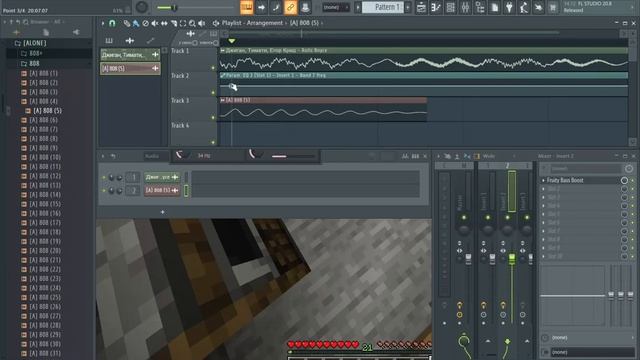Open the tempo tapper icon
640x360 pixels.
coord(524,7)
